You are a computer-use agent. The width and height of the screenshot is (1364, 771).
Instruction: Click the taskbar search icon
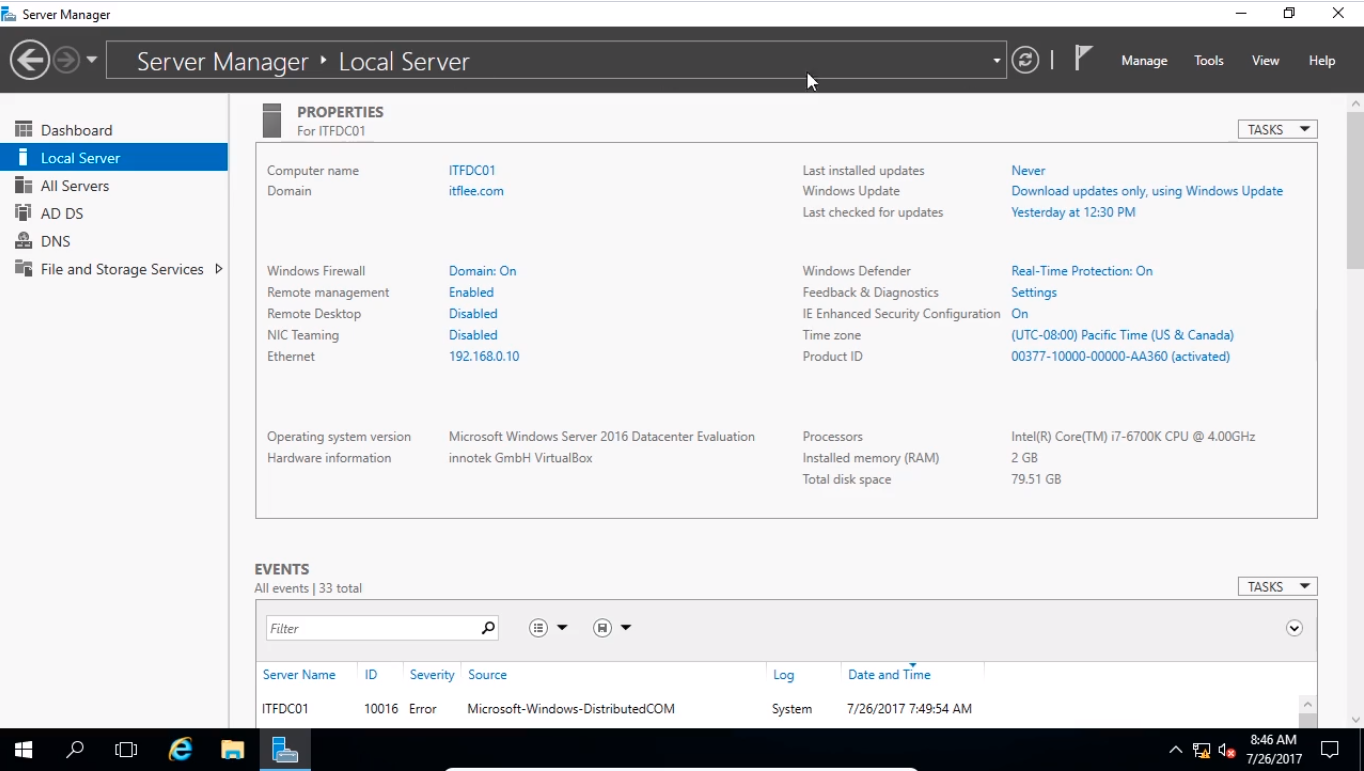75,750
